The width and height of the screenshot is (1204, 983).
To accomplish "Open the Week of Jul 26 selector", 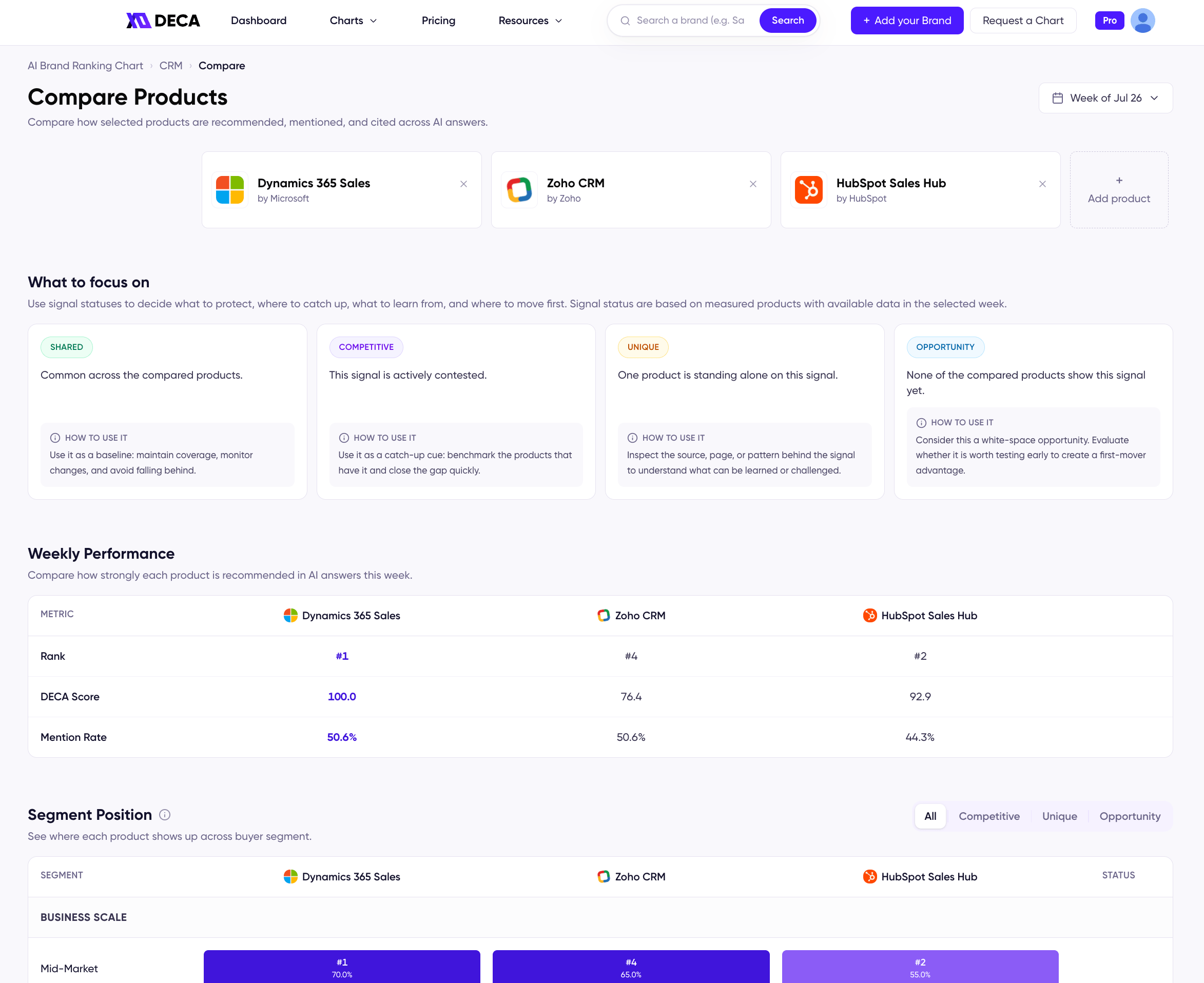I will tap(1105, 98).
